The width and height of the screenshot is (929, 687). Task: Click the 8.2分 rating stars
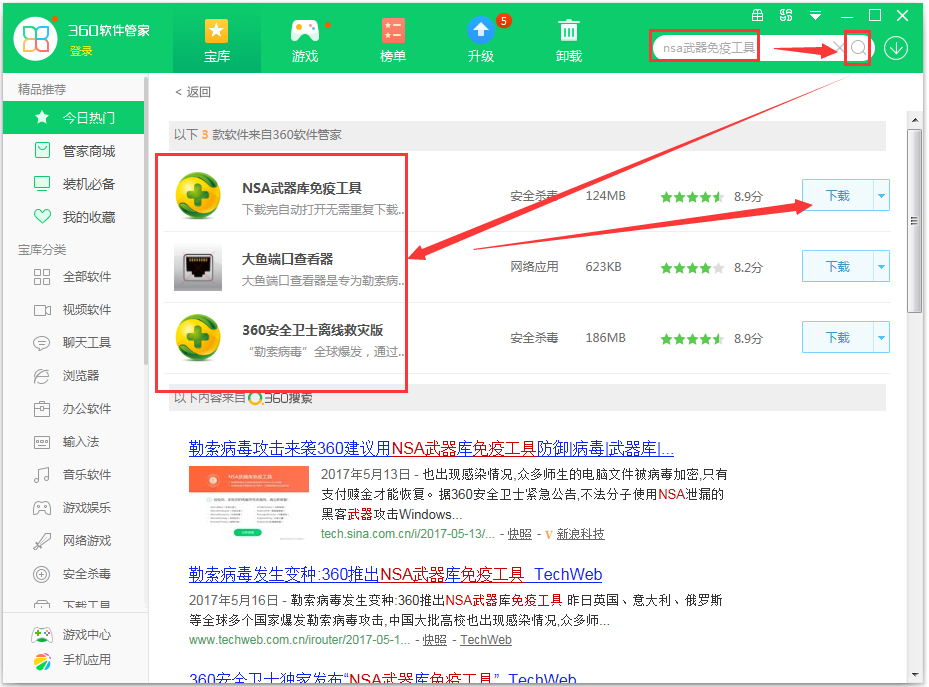tap(692, 268)
